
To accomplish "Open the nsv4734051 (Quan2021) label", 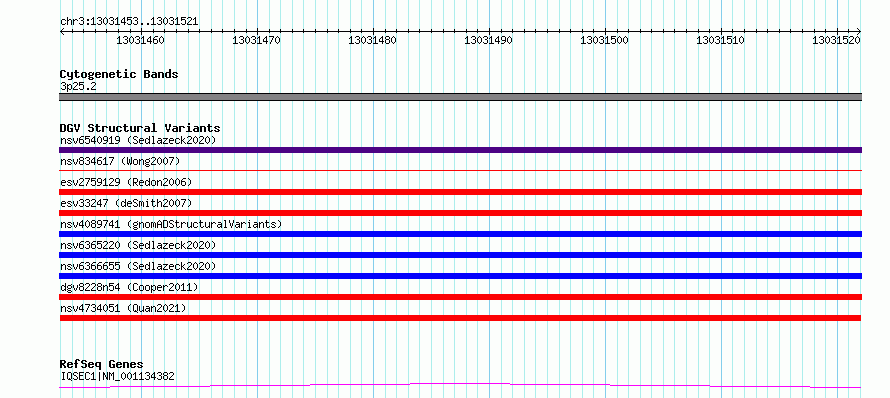I will tap(123, 308).
